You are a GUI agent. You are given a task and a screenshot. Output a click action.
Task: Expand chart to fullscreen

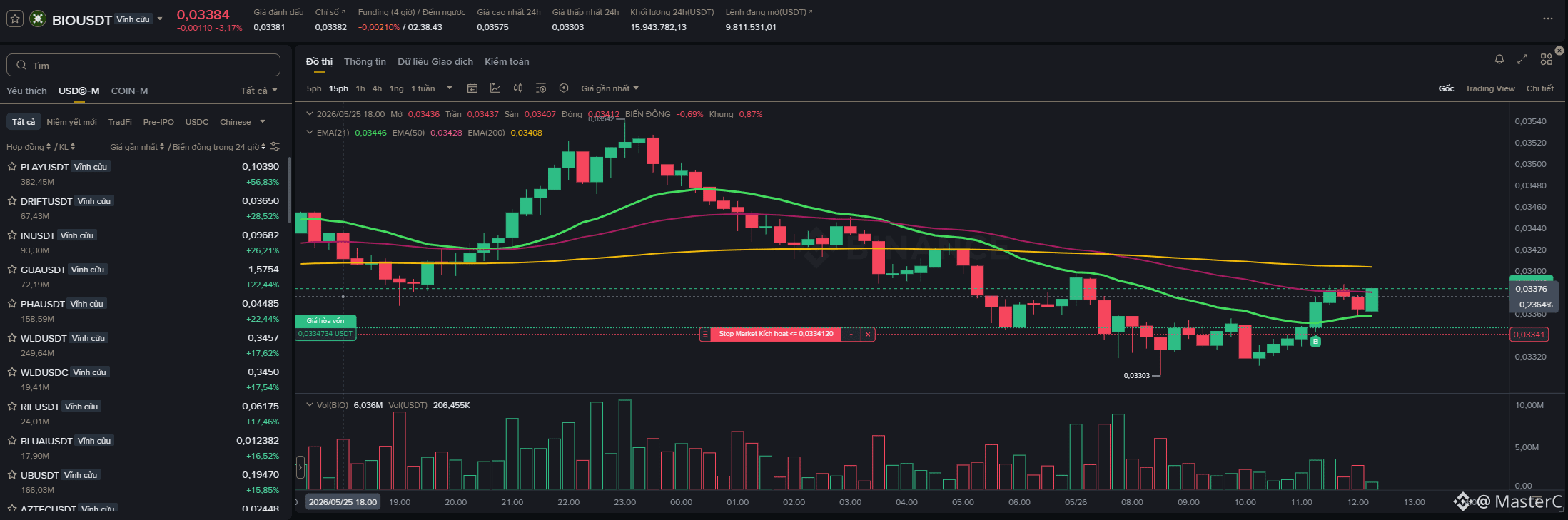(x=1522, y=59)
